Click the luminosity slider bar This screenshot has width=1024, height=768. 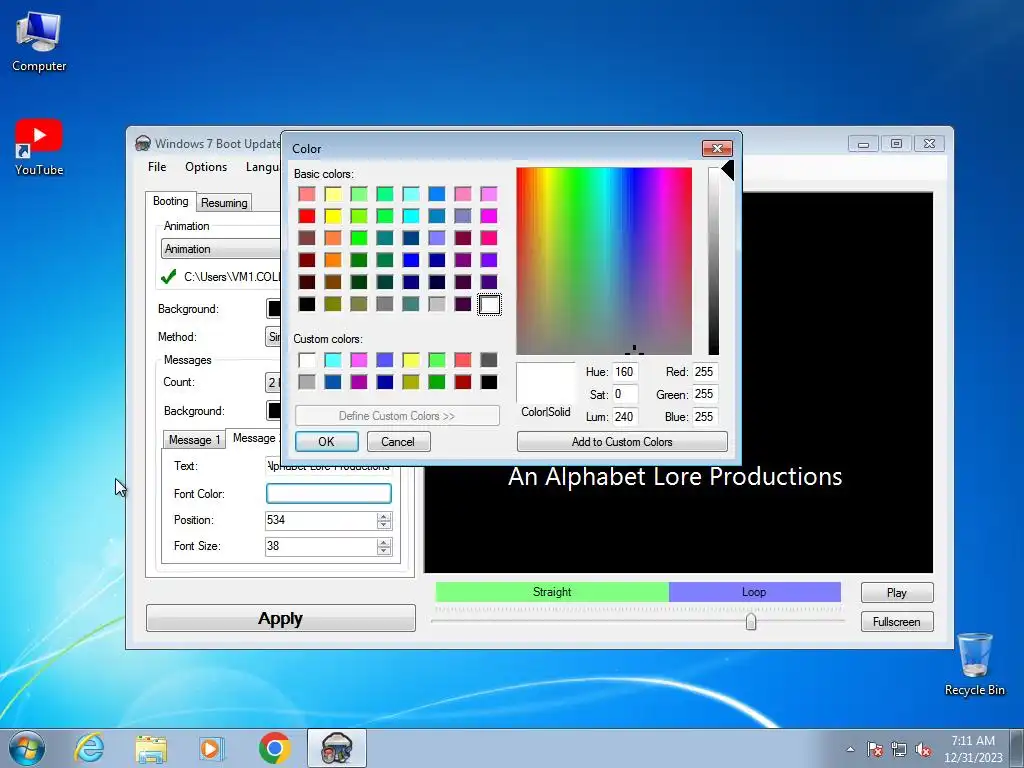pos(714,261)
